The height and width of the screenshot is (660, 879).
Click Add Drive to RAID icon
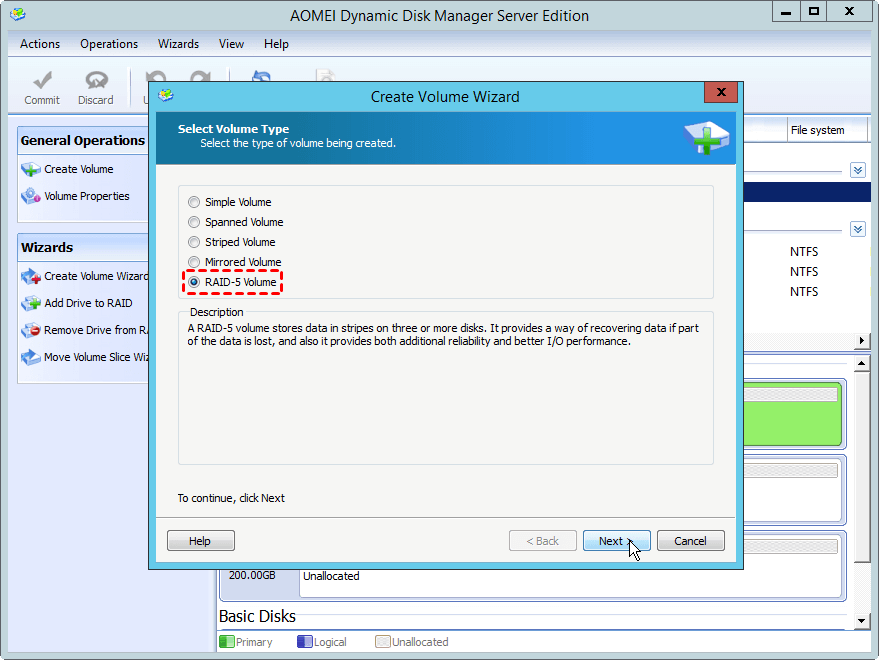pos(31,303)
